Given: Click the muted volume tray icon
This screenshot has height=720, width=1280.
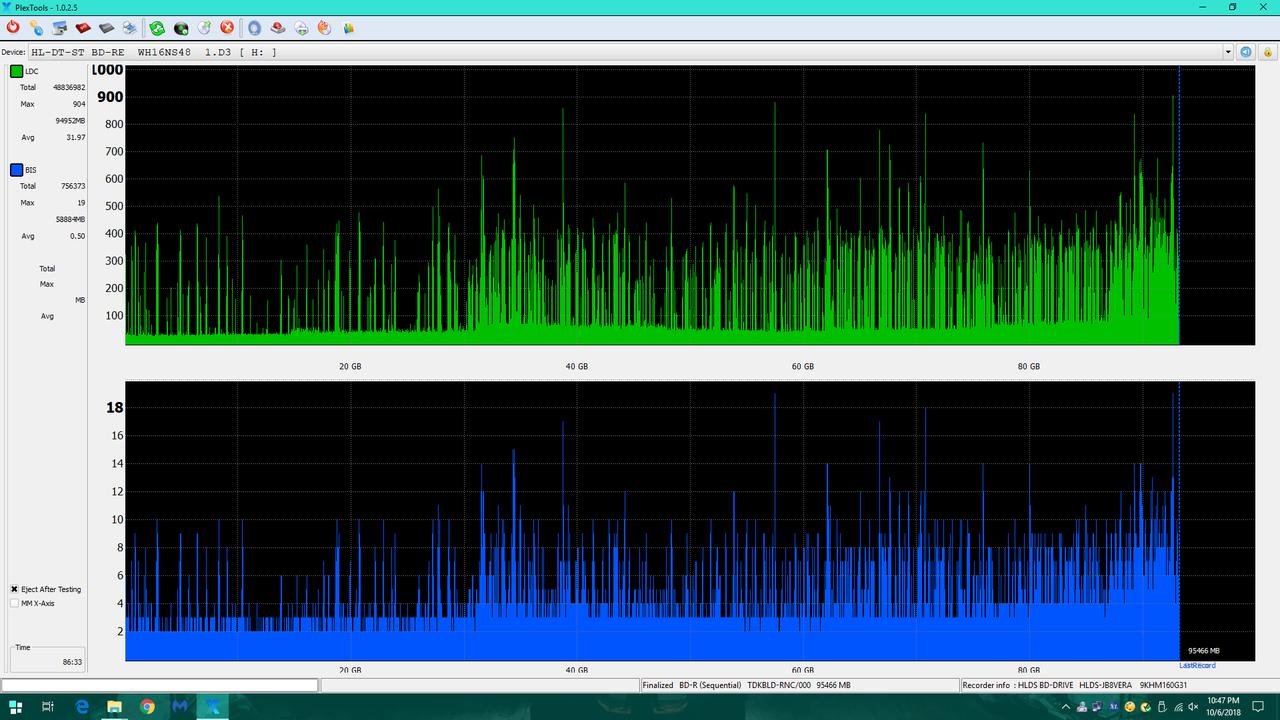Looking at the screenshot, I should click(x=1193, y=707).
